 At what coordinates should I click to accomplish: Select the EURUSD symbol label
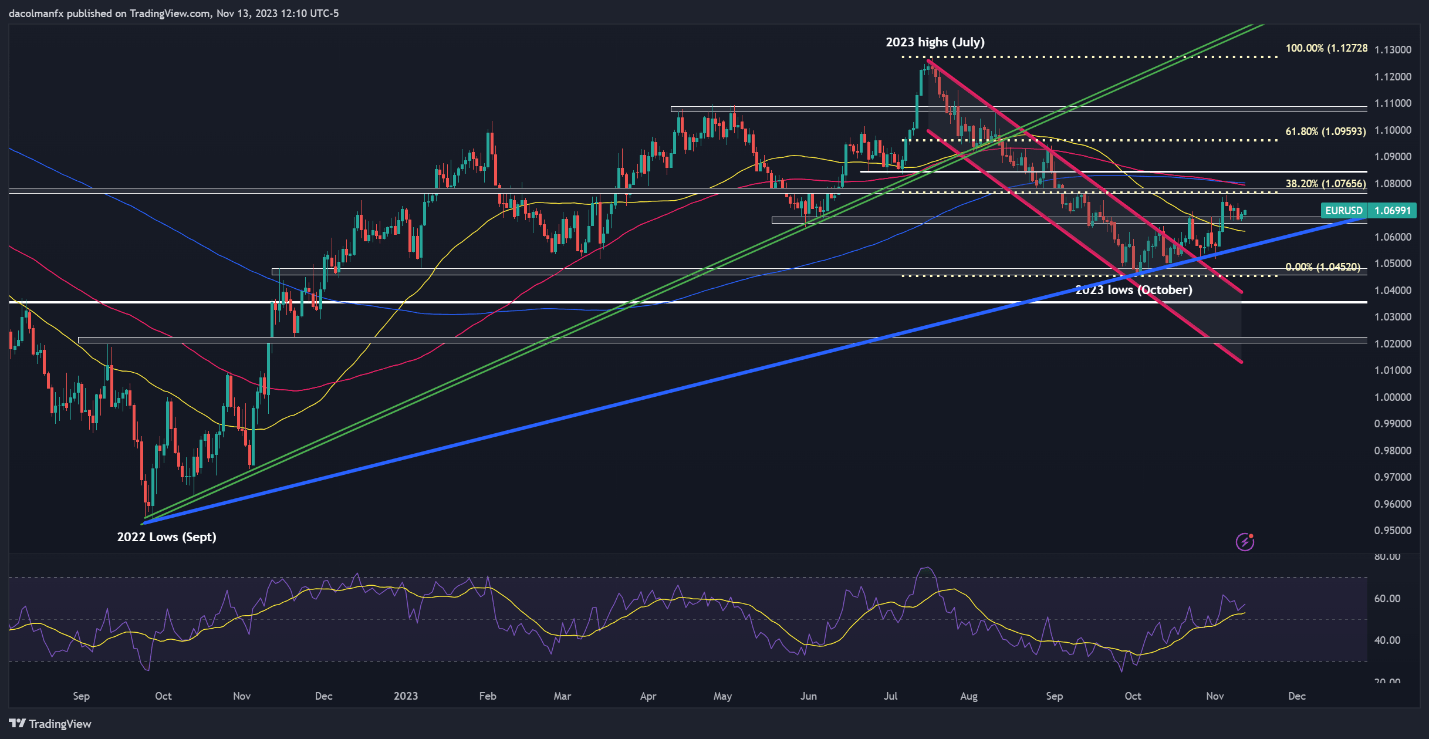(1342, 211)
